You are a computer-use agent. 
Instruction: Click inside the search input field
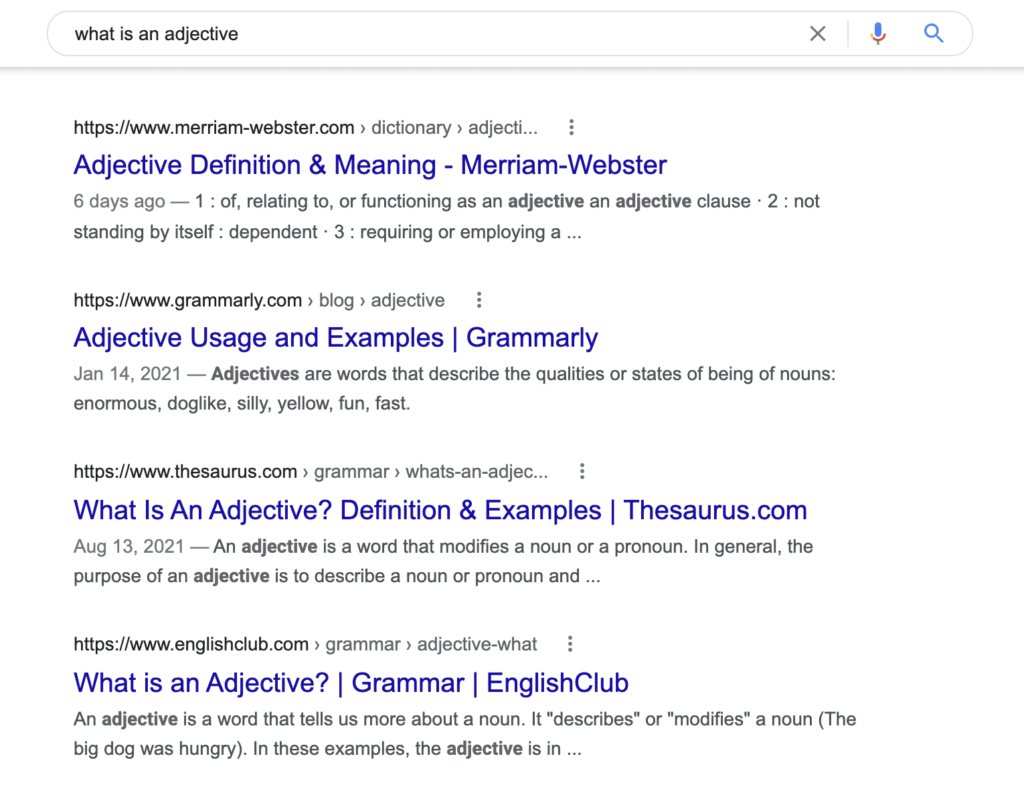pyautogui.click(x=300, y=33)
